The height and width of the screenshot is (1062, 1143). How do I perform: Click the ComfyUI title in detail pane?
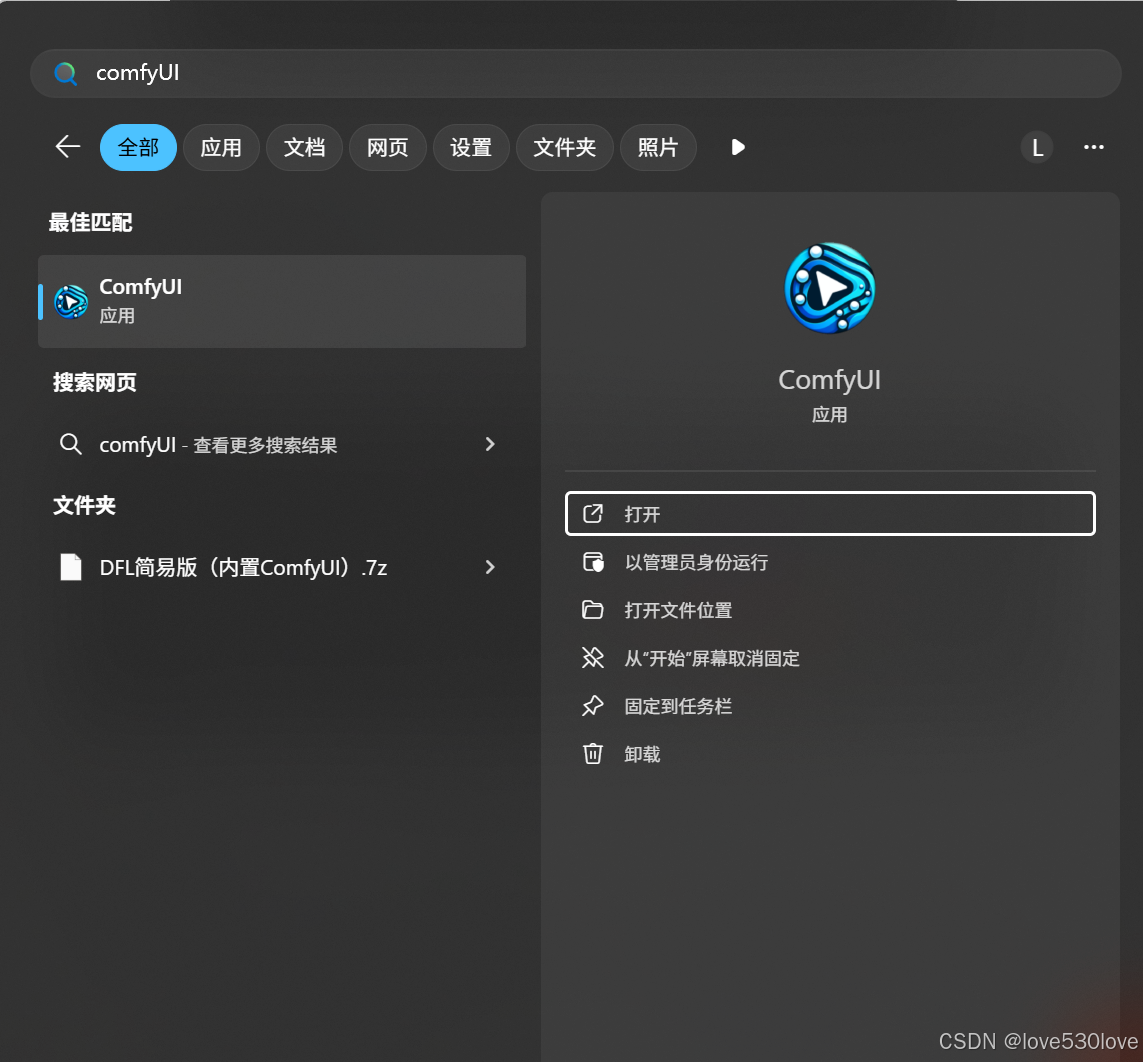pyautogui.click(x=830, y=380)
